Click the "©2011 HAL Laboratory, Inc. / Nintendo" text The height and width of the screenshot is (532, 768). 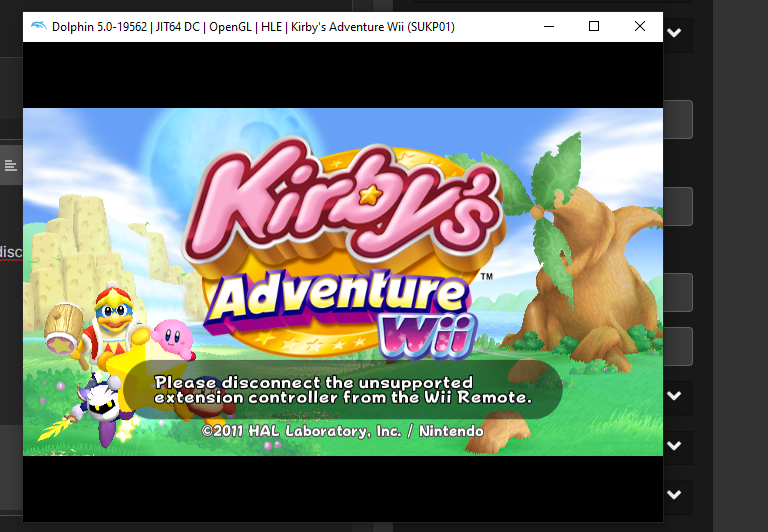tap(342, 431)
